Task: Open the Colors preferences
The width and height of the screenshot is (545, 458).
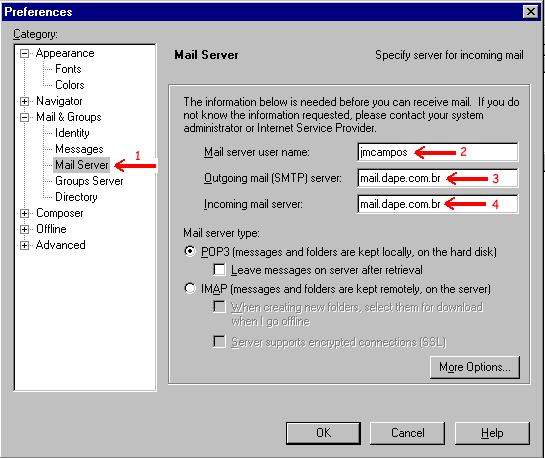Action: coord(70,85)
